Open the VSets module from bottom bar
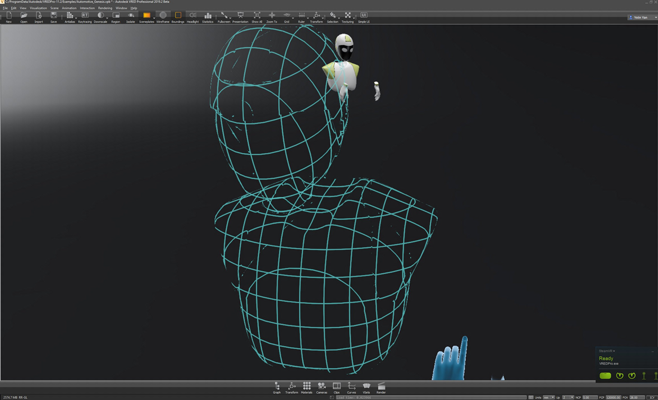 (366, 387)
